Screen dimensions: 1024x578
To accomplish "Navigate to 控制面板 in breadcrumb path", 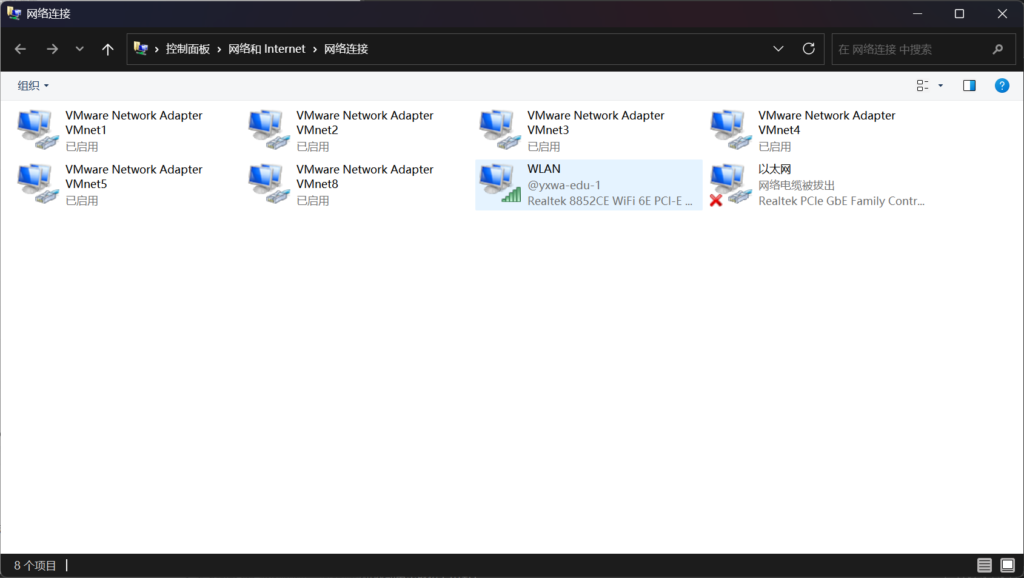I will click(188, 49).
